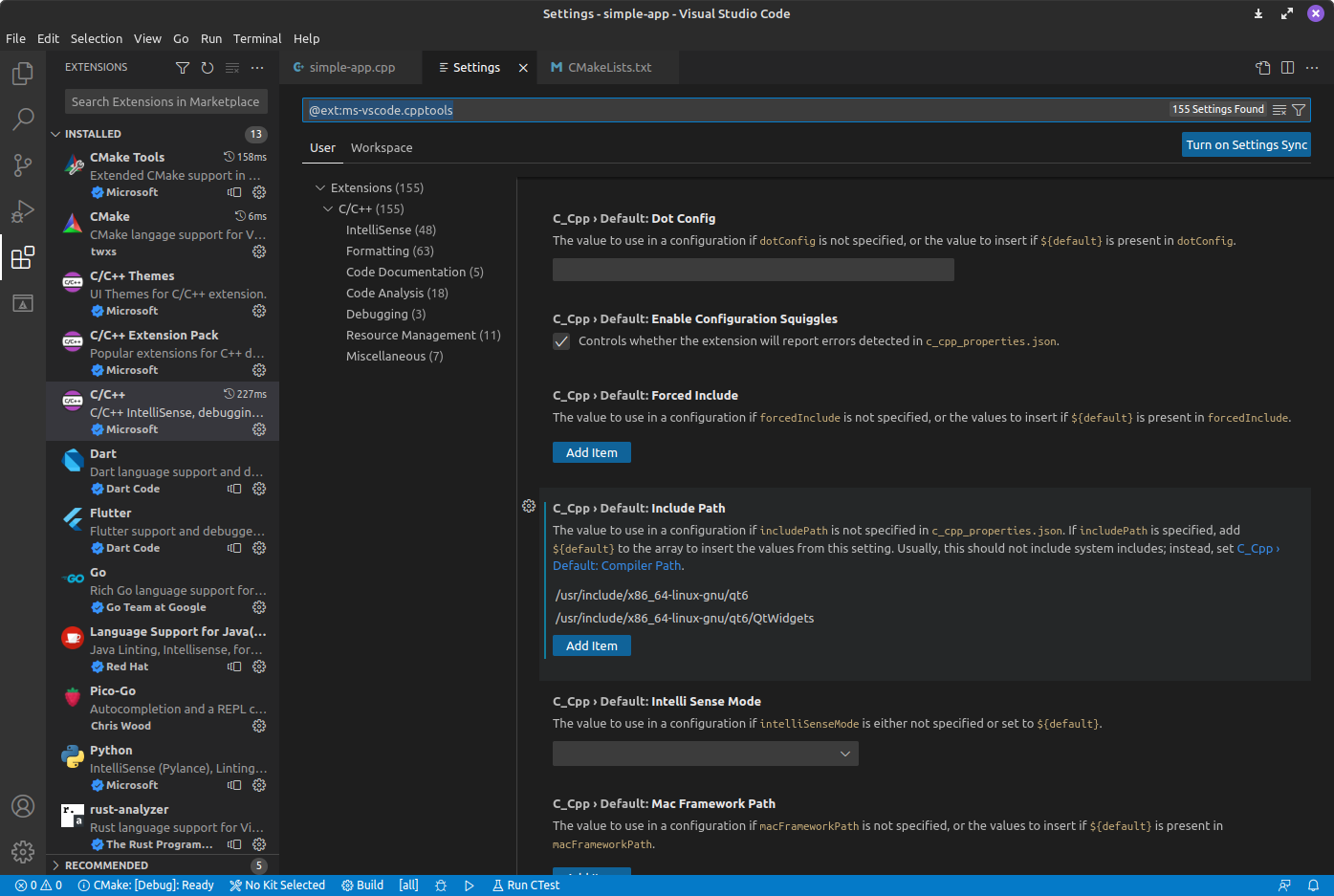Click Turn on Settings Sync button

[x=1246, y=145]
